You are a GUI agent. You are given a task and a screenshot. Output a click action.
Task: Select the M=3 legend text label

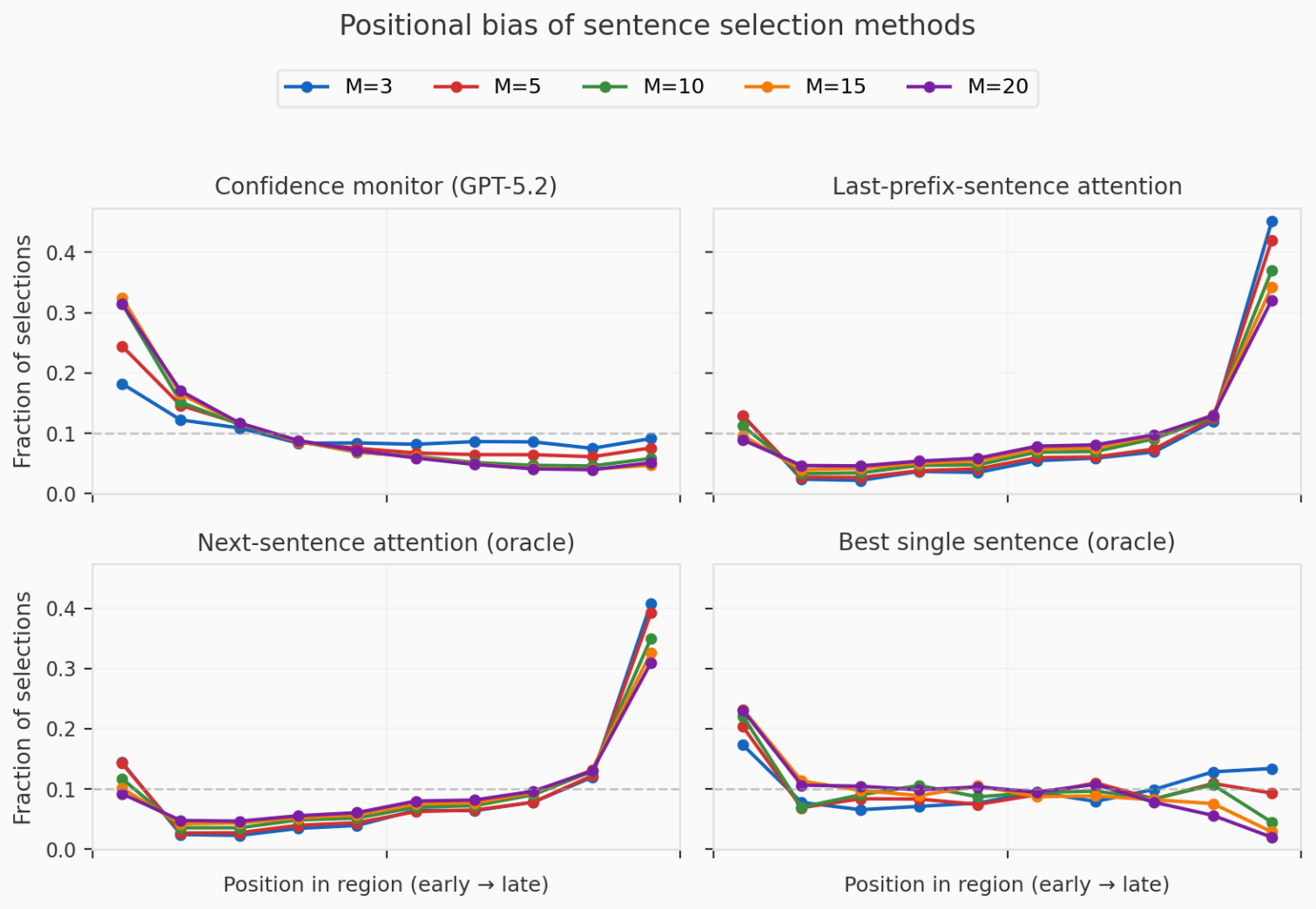(x=368, y=87)
